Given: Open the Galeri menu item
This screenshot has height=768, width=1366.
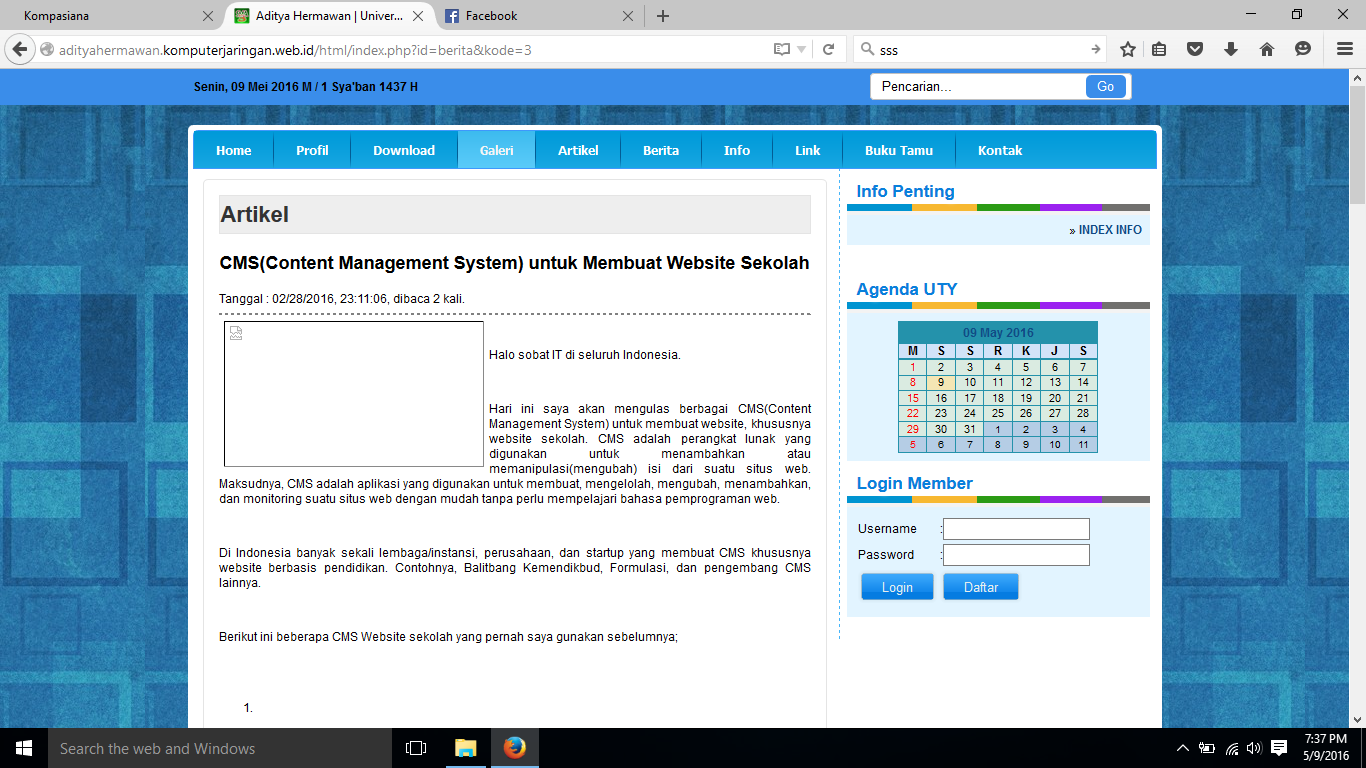Looking at the screenshot, I should (x=496, y=150).
